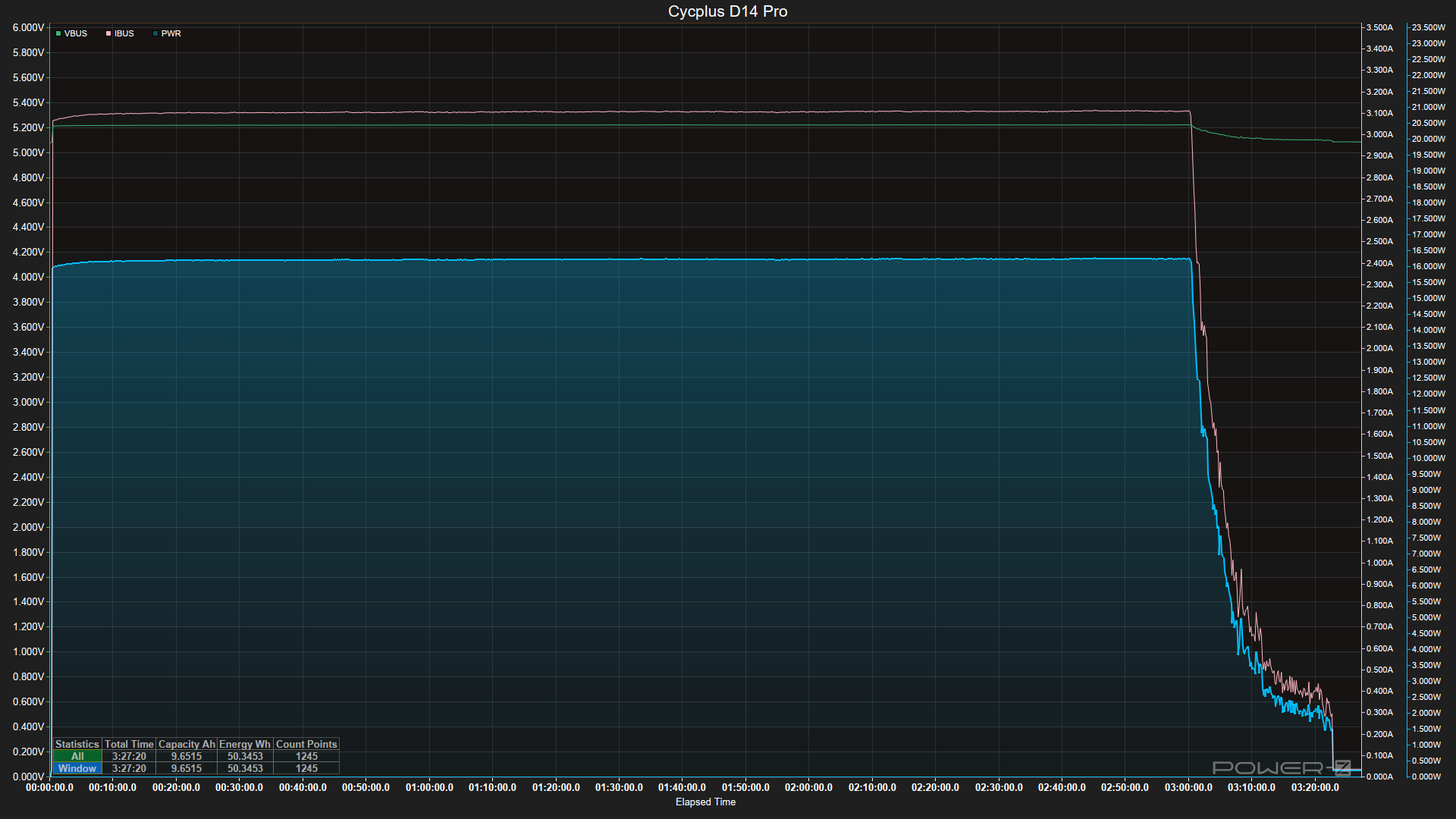Image resolution: width=1456 pixels, height=819 pixels.
Task: Click the Statistics table header cell
Action: point(77,744)
